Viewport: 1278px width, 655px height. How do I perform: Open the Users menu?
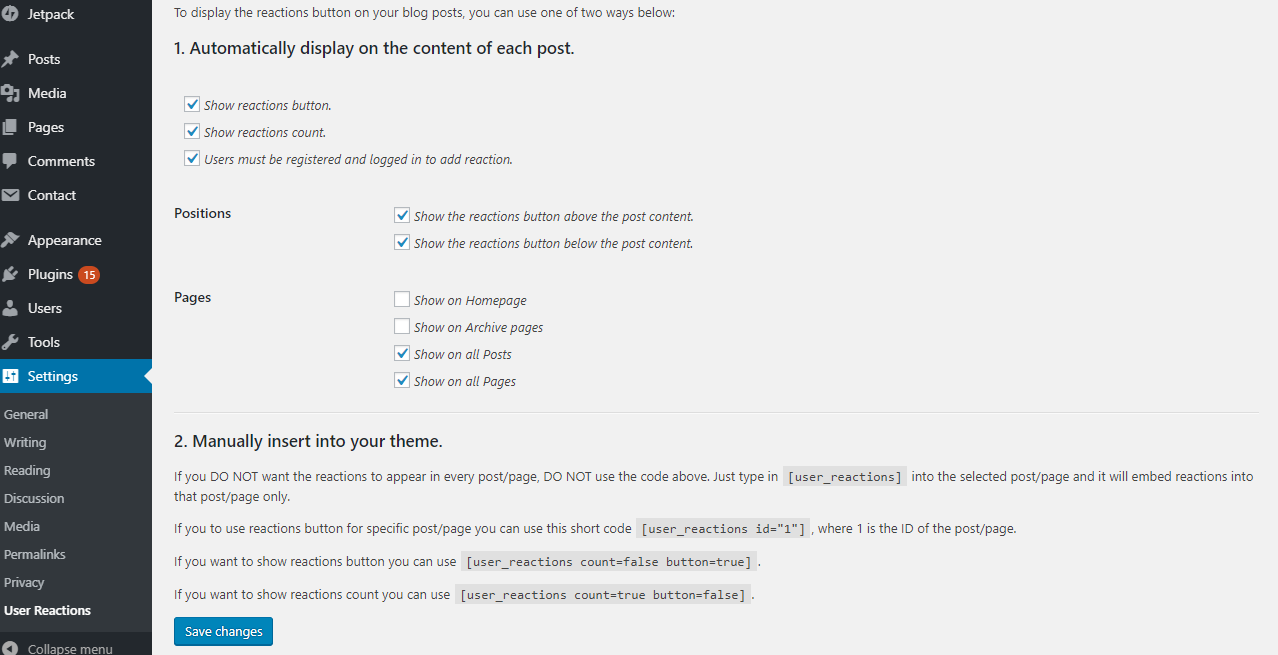45,308
